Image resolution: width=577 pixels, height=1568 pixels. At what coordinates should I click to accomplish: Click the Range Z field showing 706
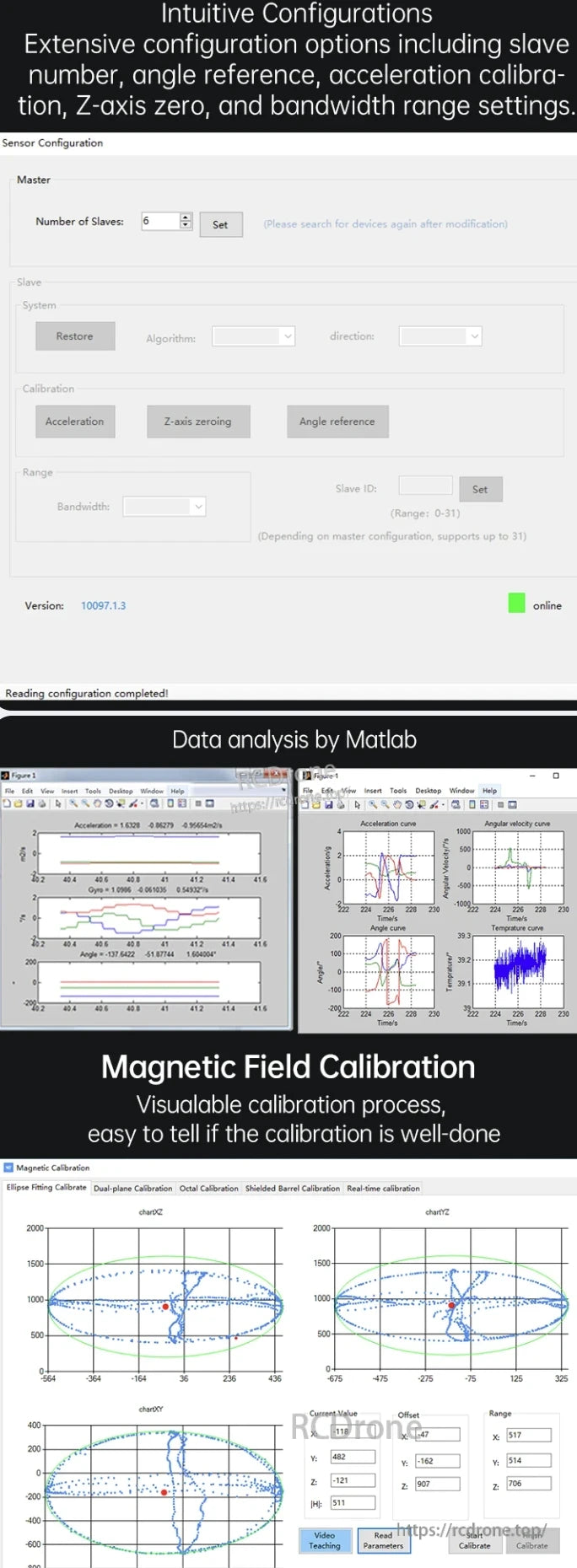click(529, 1483)
